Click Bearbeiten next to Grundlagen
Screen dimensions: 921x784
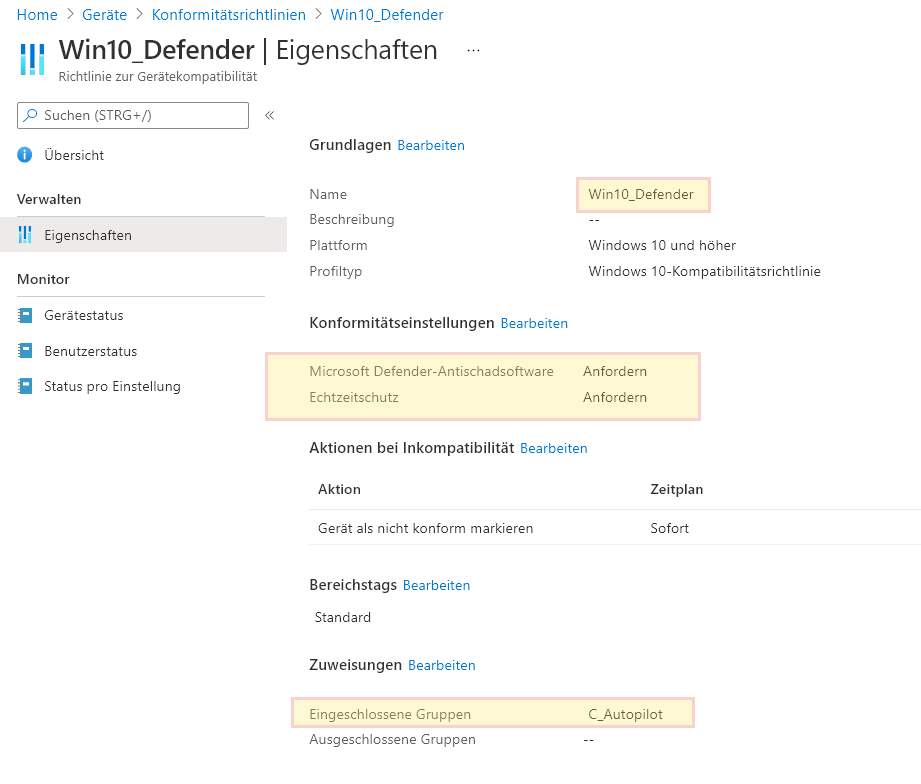point(431,145)
